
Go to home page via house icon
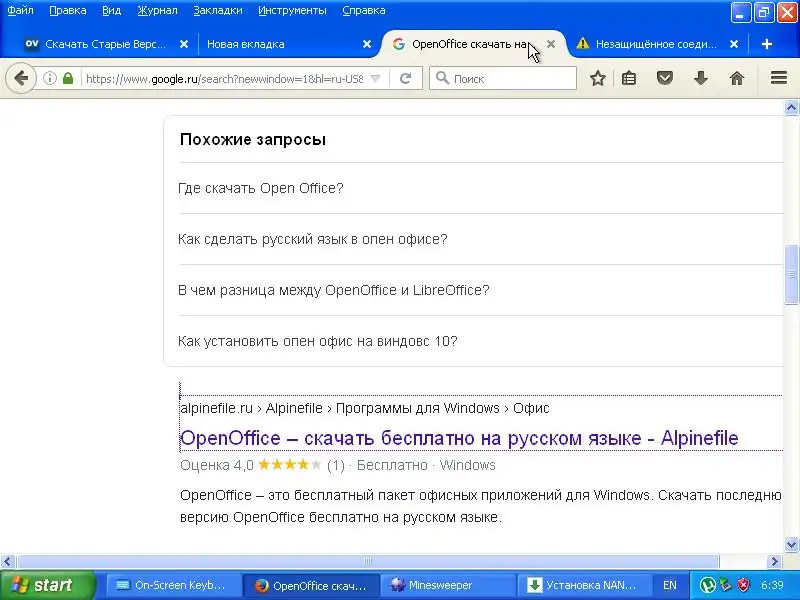[x=737, y=78]
